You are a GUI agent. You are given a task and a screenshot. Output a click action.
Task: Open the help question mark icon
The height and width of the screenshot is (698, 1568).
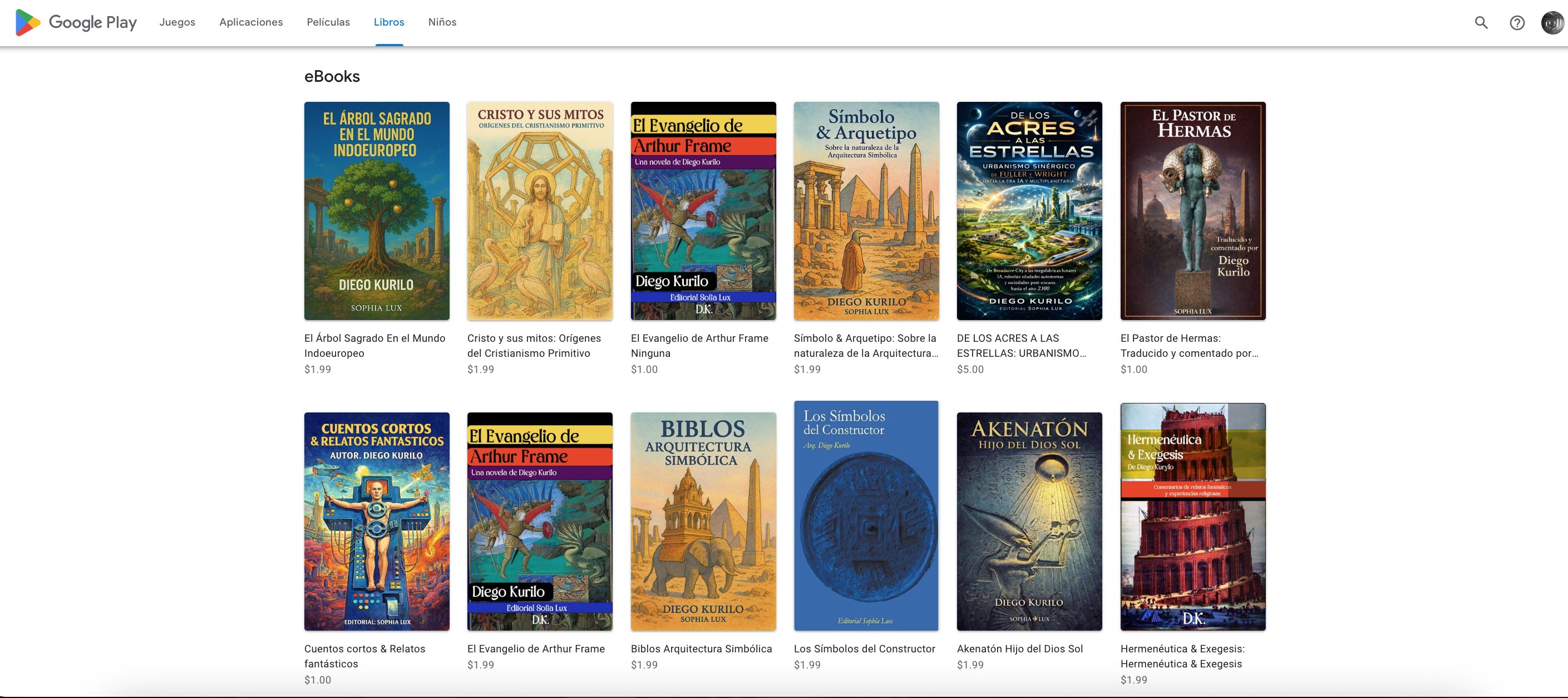tap(1517, 22)
